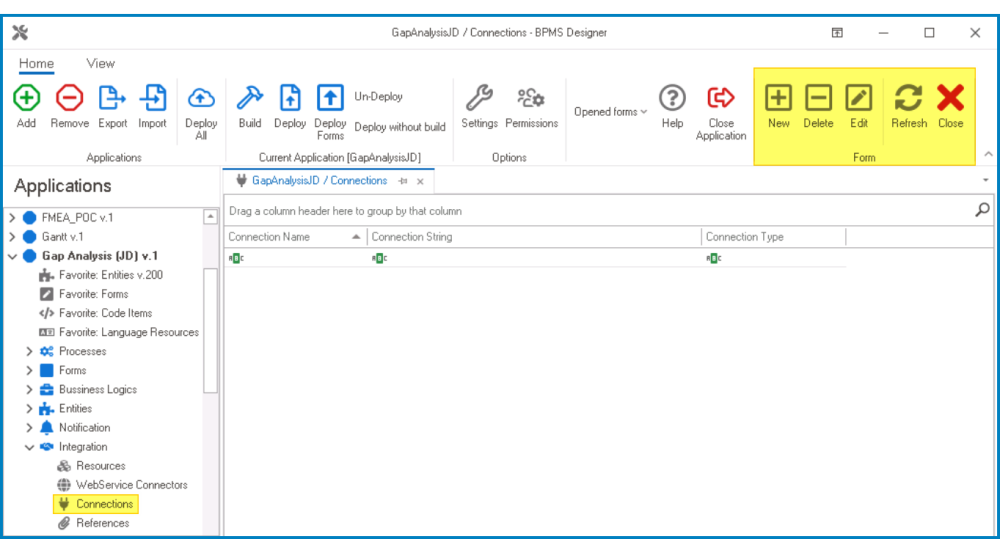The height and width of the screenshot is (539, 1000).
Task: Build the current application
Action: pos(249,98)
